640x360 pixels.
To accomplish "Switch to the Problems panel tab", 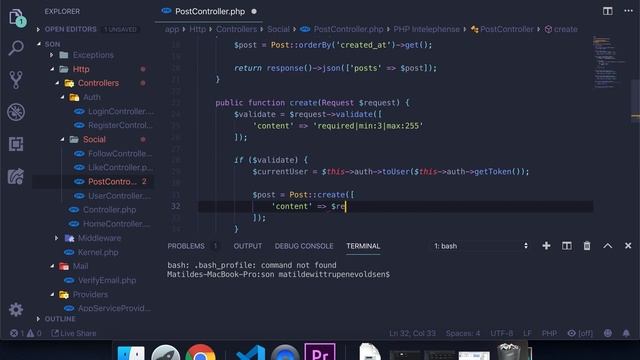I will (x=186, y=246).
